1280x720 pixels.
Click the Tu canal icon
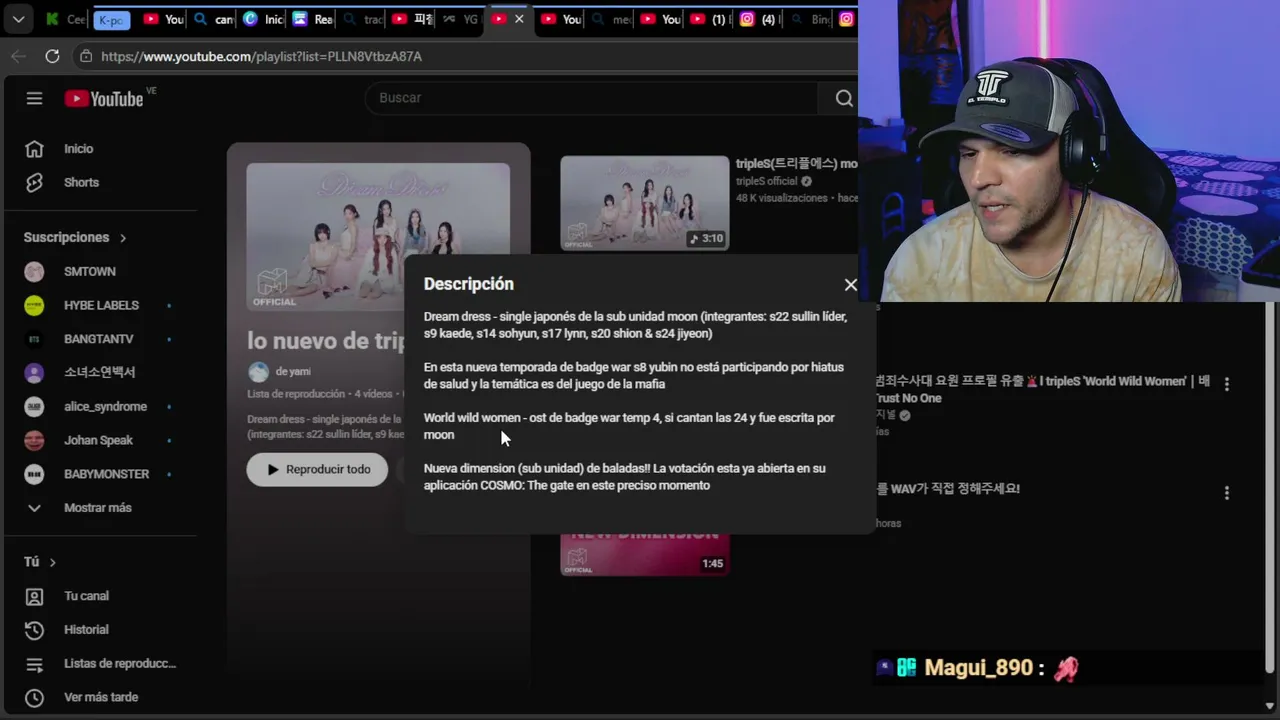pos(34,596)
